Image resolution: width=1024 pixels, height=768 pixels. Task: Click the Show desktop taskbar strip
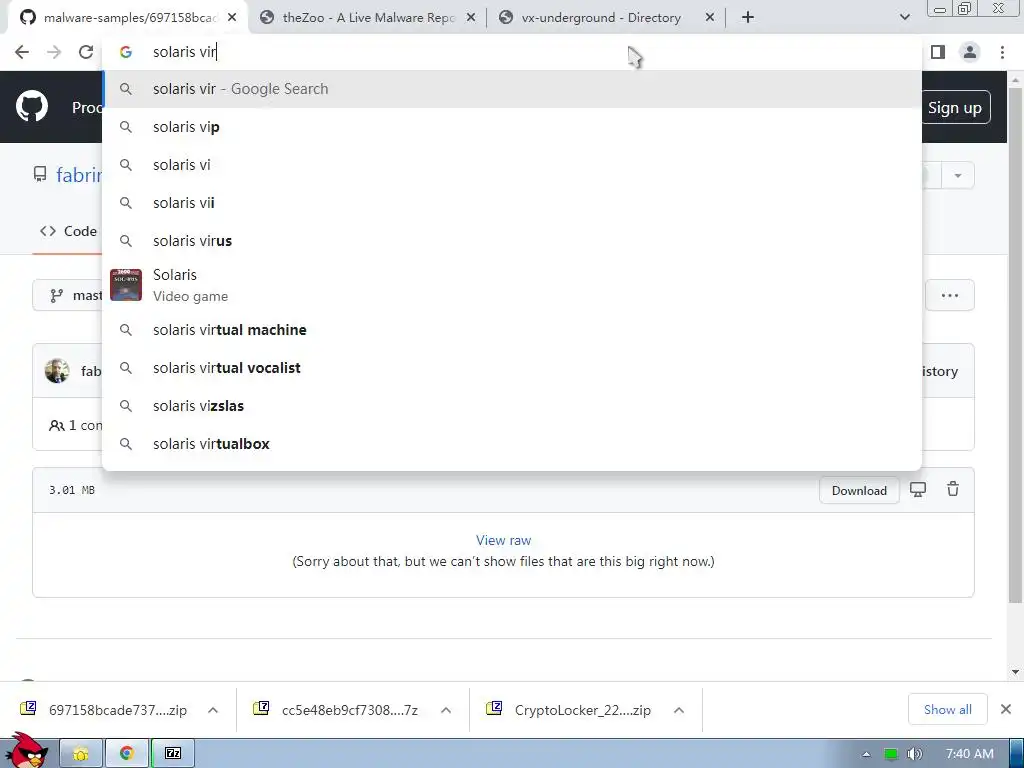click(1016, 754)
